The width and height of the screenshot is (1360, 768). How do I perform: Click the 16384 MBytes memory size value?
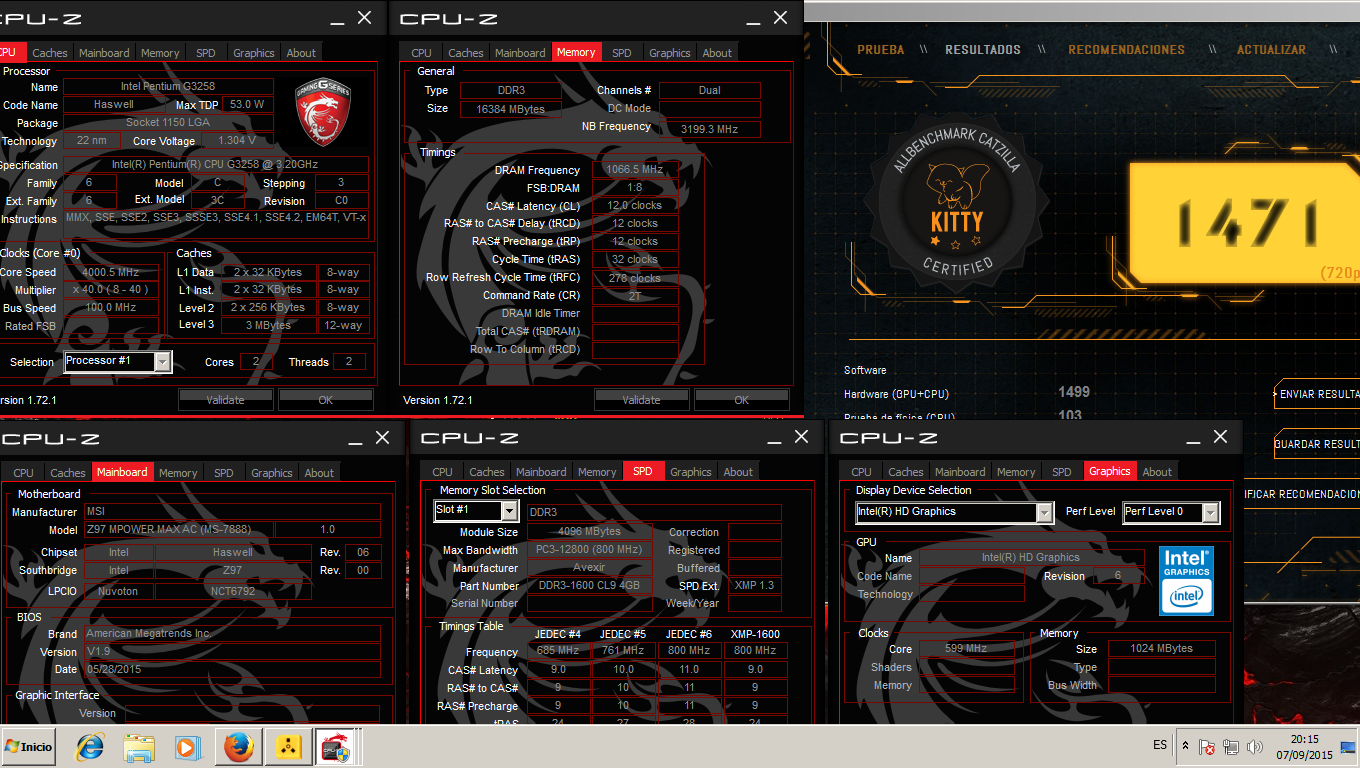[513, 109]
